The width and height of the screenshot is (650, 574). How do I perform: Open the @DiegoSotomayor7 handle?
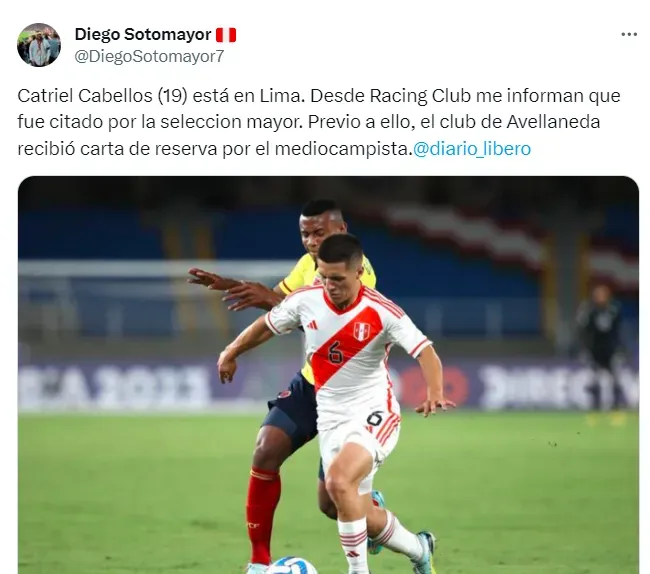[149, 56]
